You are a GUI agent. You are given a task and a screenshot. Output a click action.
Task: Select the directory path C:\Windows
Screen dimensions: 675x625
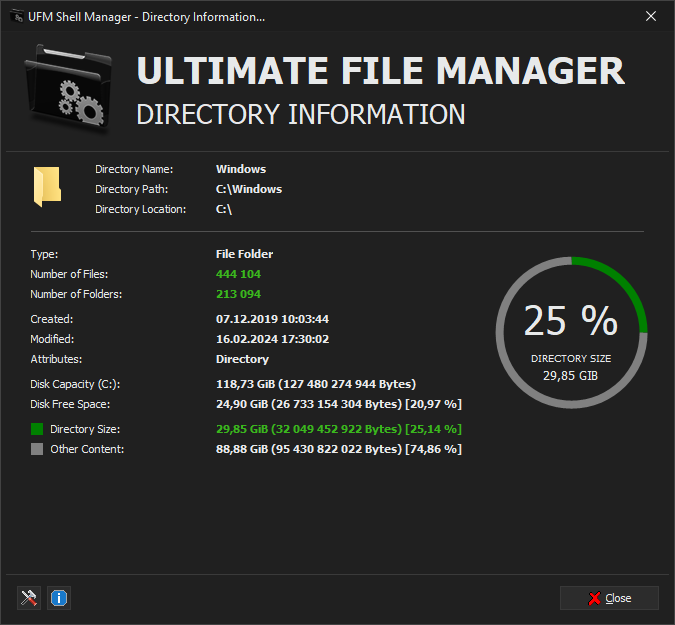[249, 189]
